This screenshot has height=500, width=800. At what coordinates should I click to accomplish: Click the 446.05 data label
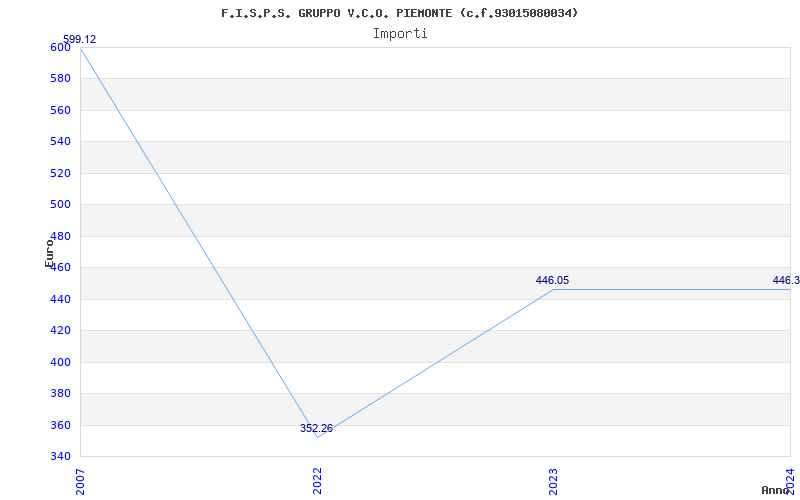click(553, 280)
